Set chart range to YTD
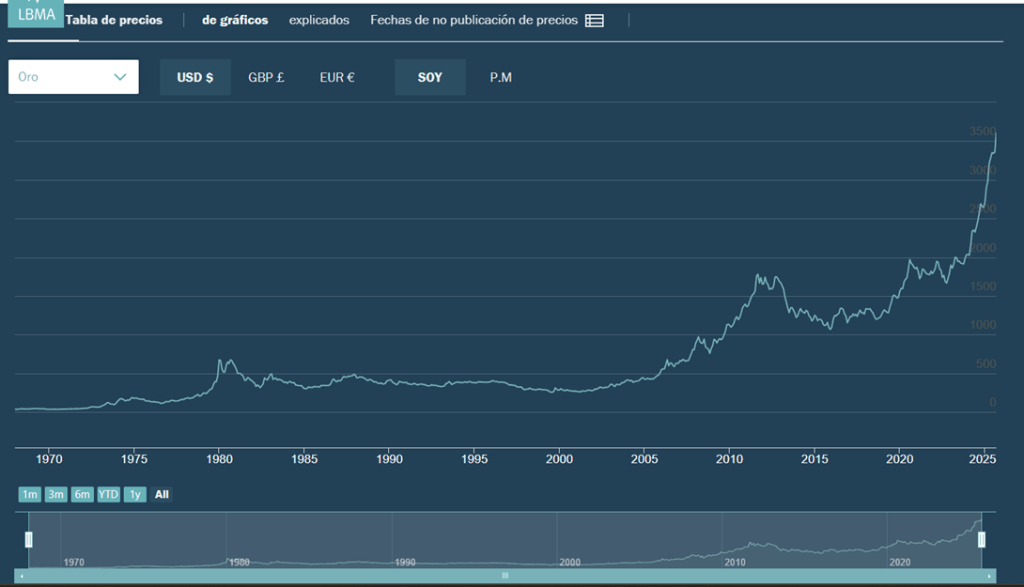This screenshot has height=587, width=1024. pos(108,494)
